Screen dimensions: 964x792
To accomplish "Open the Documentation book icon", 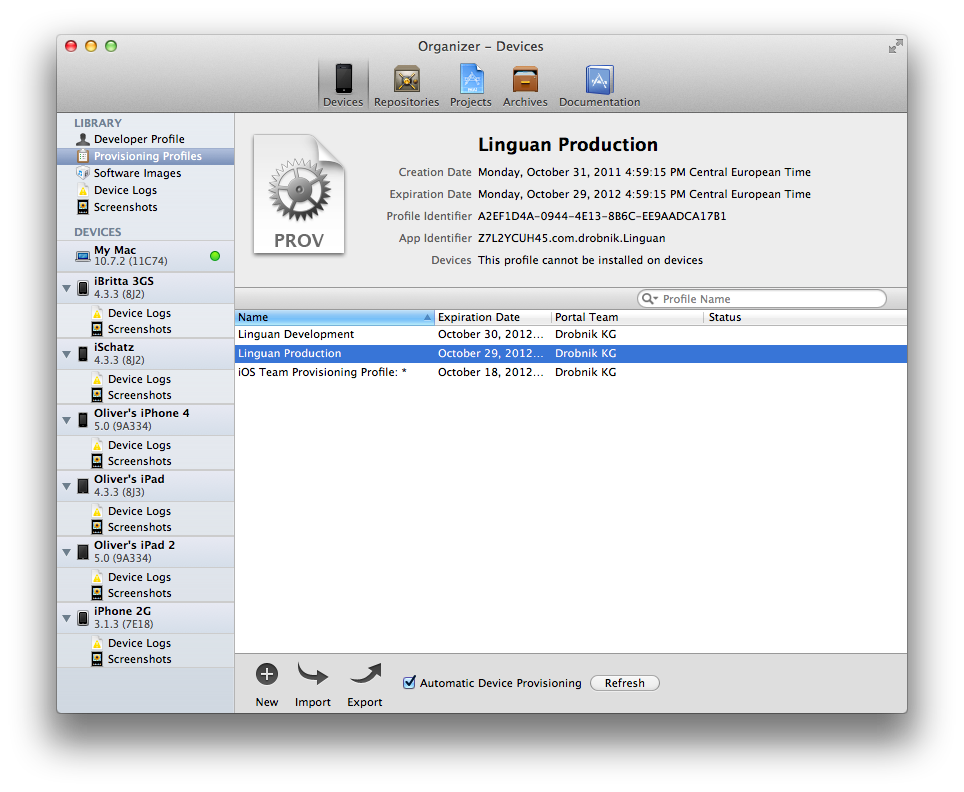I will [x=599, y=79].
